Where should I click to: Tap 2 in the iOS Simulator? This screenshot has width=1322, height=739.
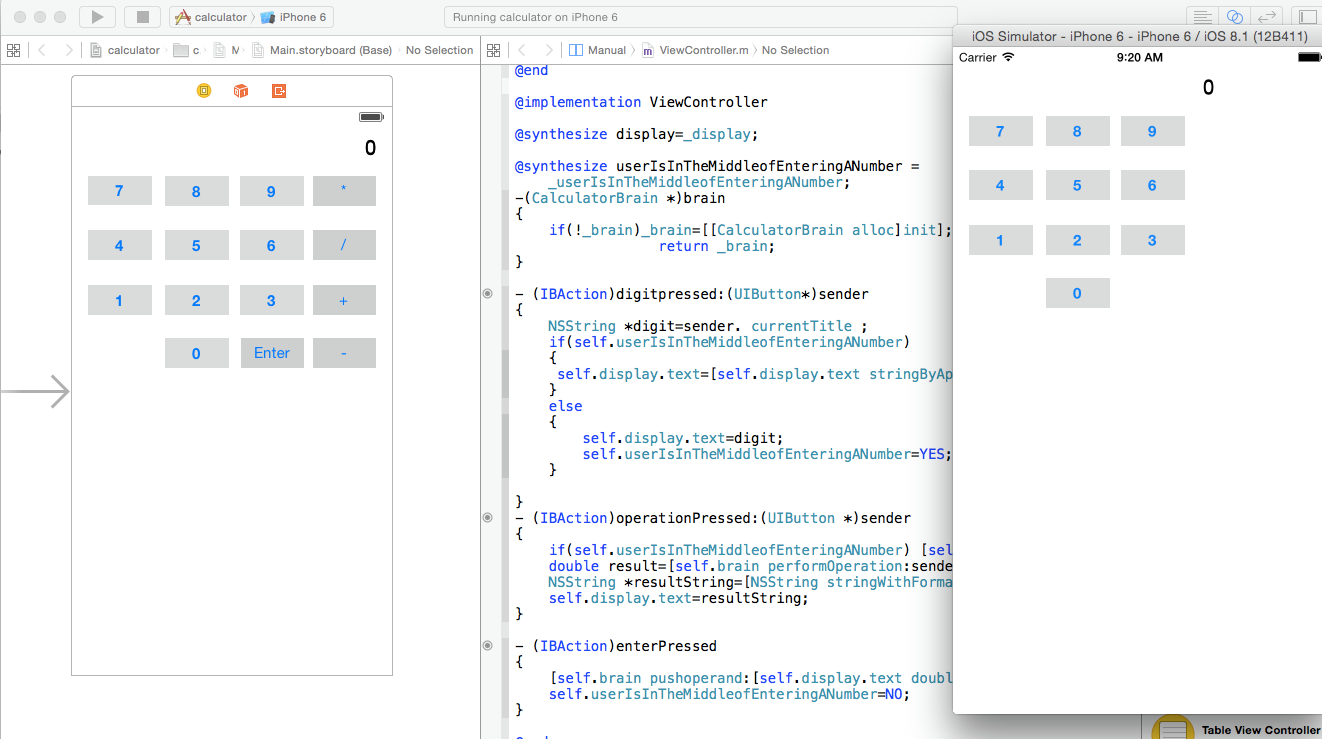1077,240
